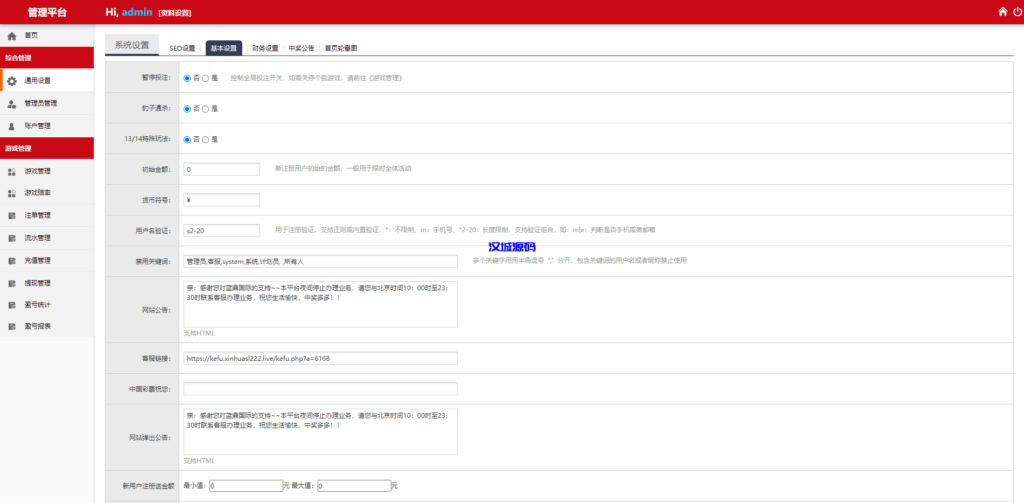Click the house icon beside 首页 in sidebar
This screenshot has width=1024, height=503.
[12, 36]
